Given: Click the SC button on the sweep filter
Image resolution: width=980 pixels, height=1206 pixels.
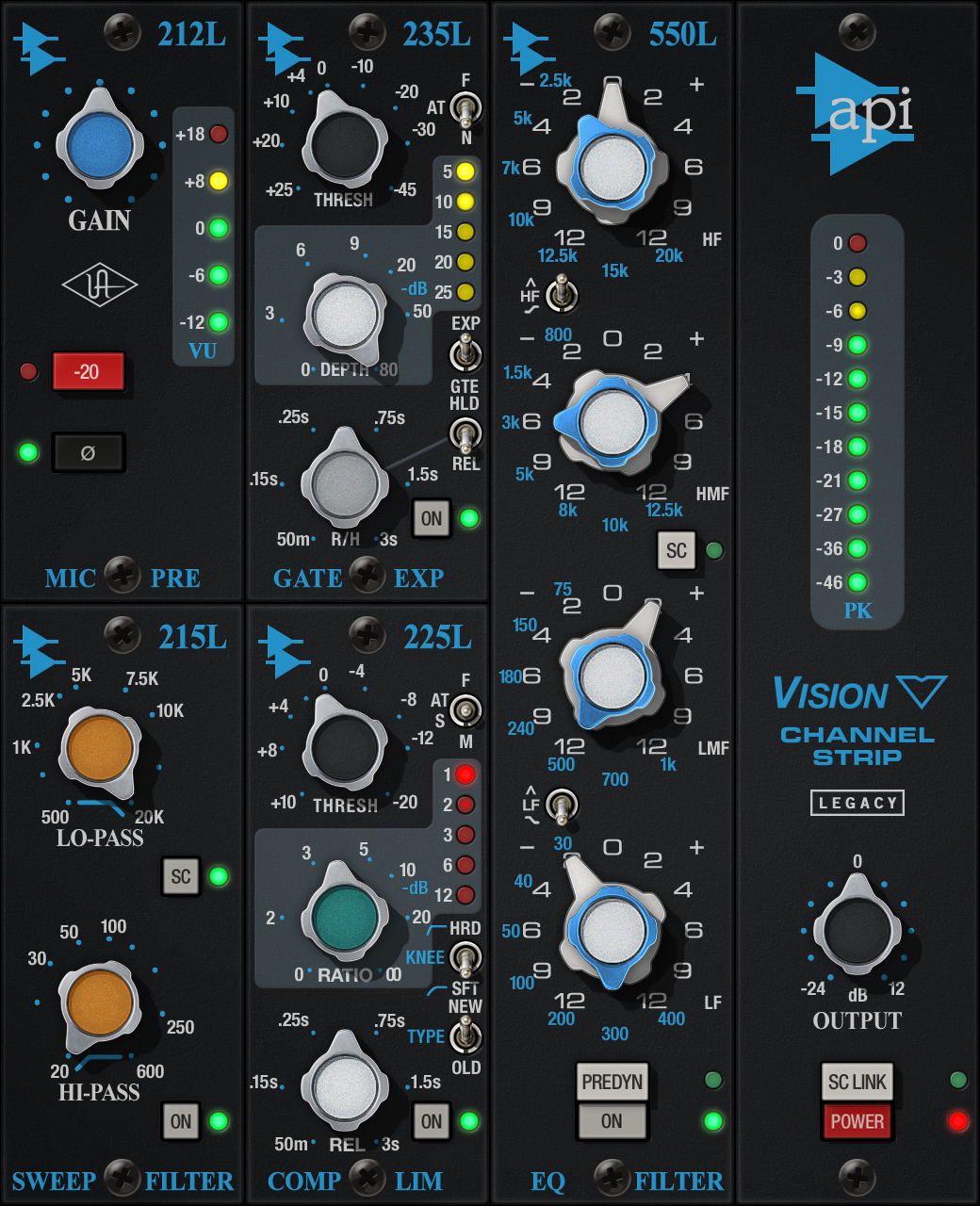Looking at the screenshot, I should [x=181, y=876].
